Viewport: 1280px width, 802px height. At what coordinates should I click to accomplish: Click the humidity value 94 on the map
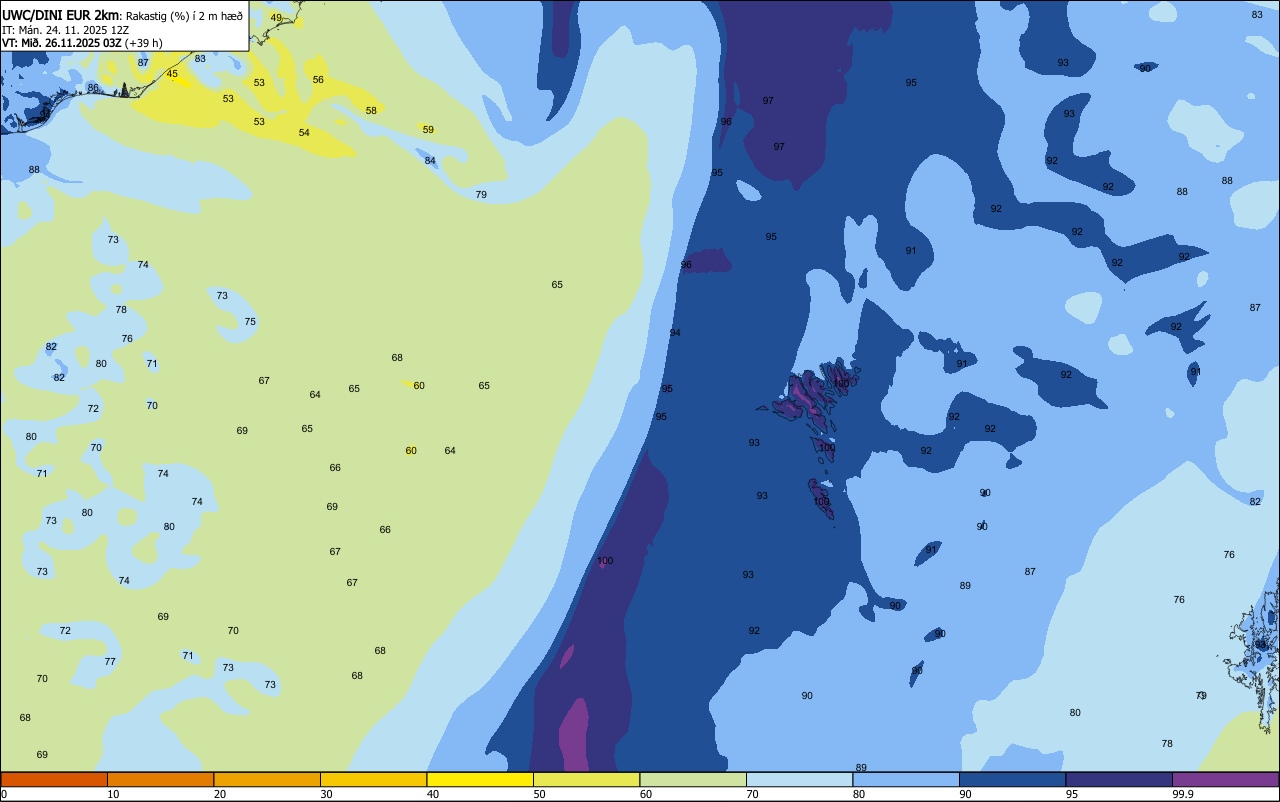coord(675,333)
